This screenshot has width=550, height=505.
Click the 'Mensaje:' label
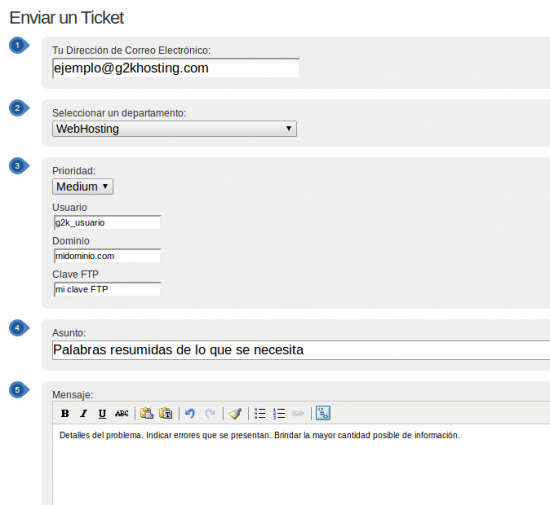[73, 395]
